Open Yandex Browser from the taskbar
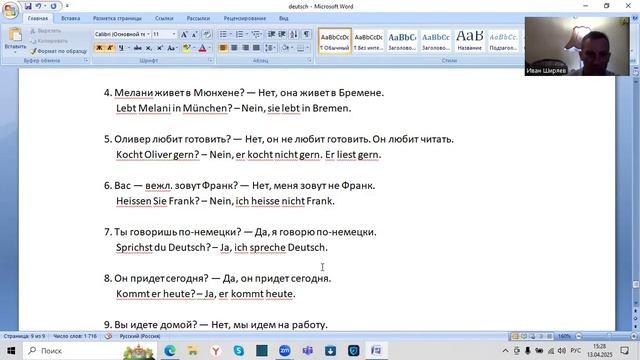The width and height of the screenshot is (640, 360). [216, 351]
